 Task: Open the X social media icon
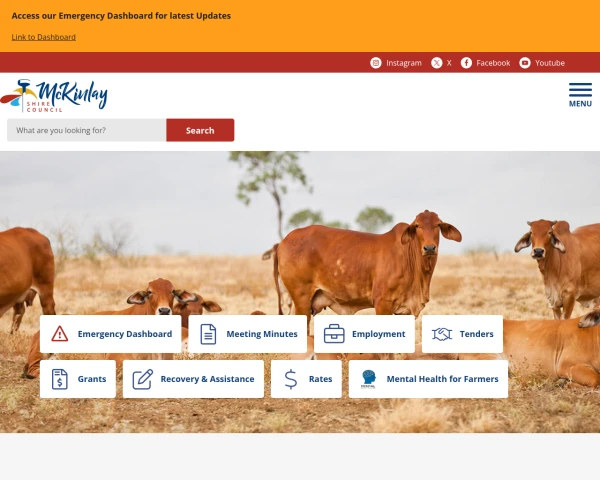click(x=437, y=63)
